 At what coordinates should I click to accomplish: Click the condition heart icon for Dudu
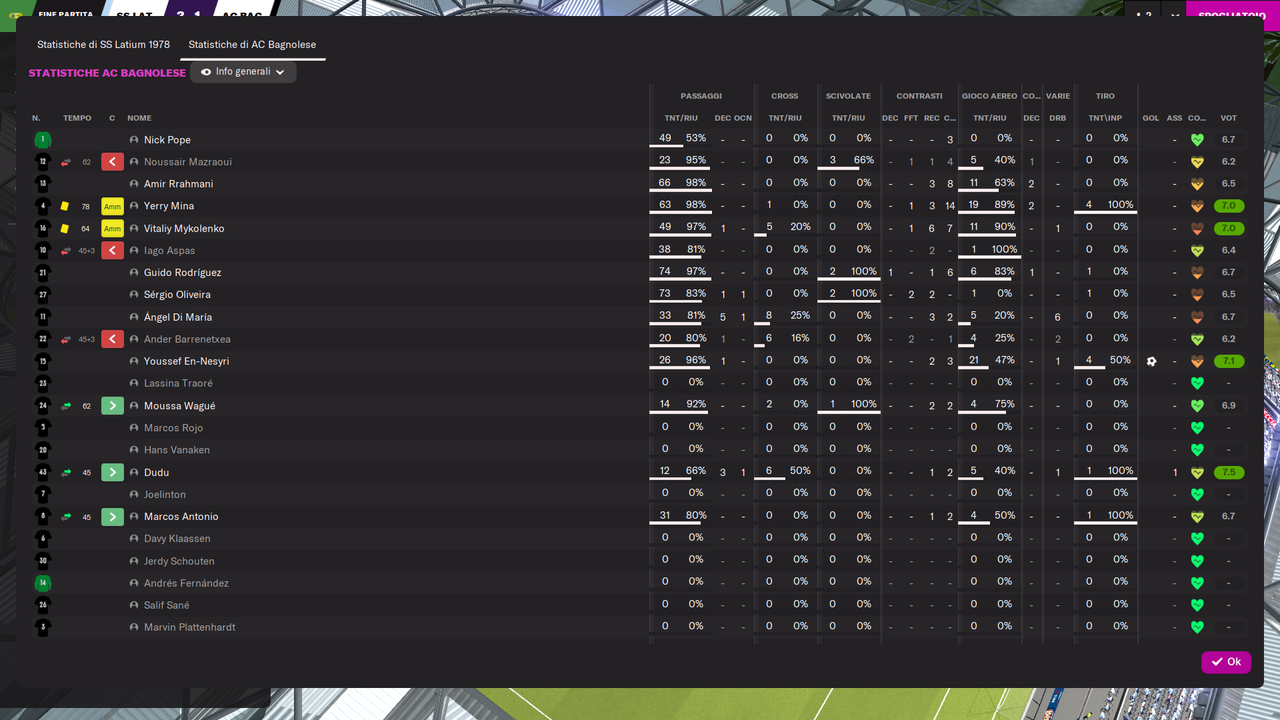[x=1197, y=473]
